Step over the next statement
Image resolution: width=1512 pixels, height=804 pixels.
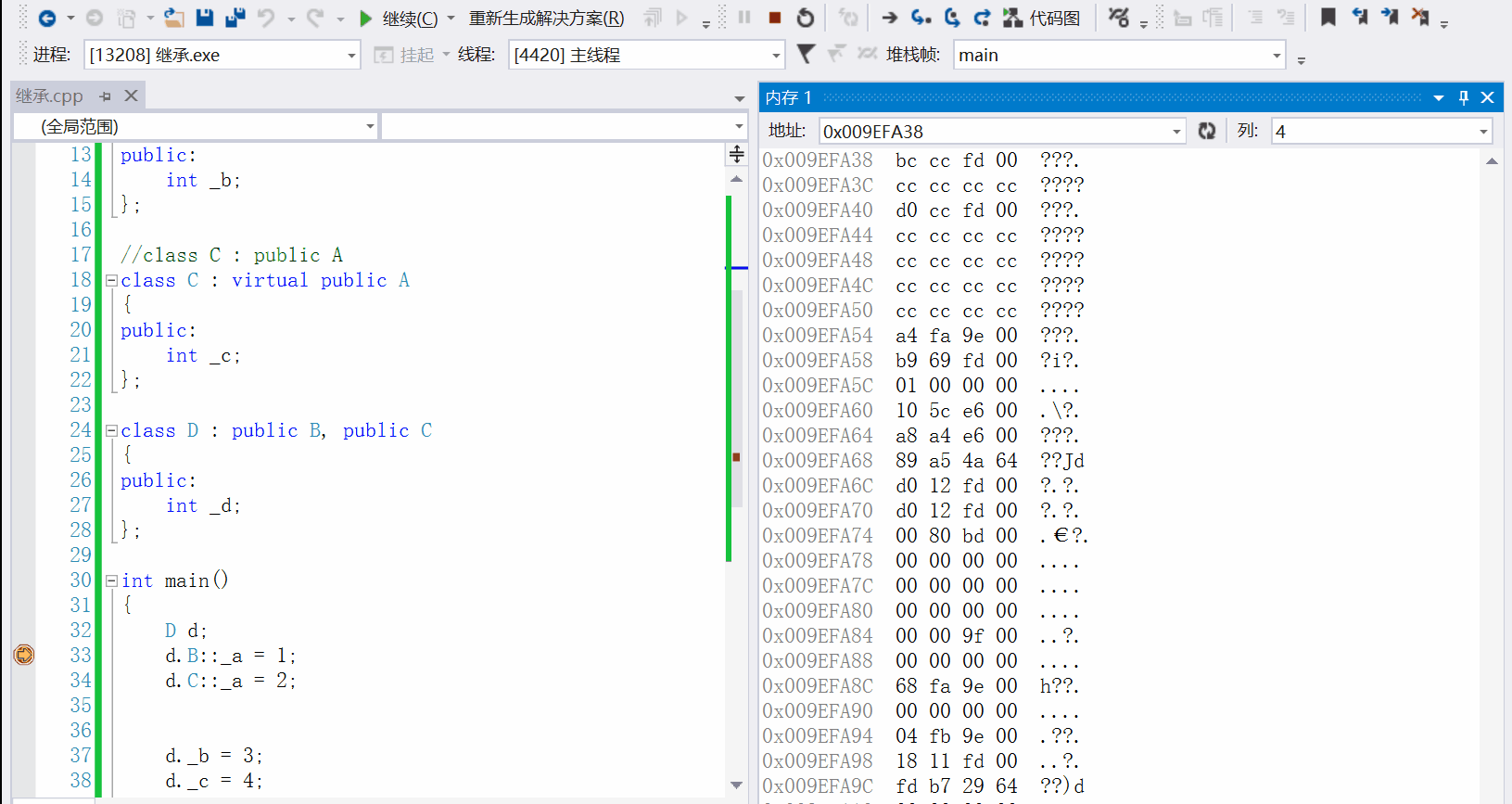(952, 18)
